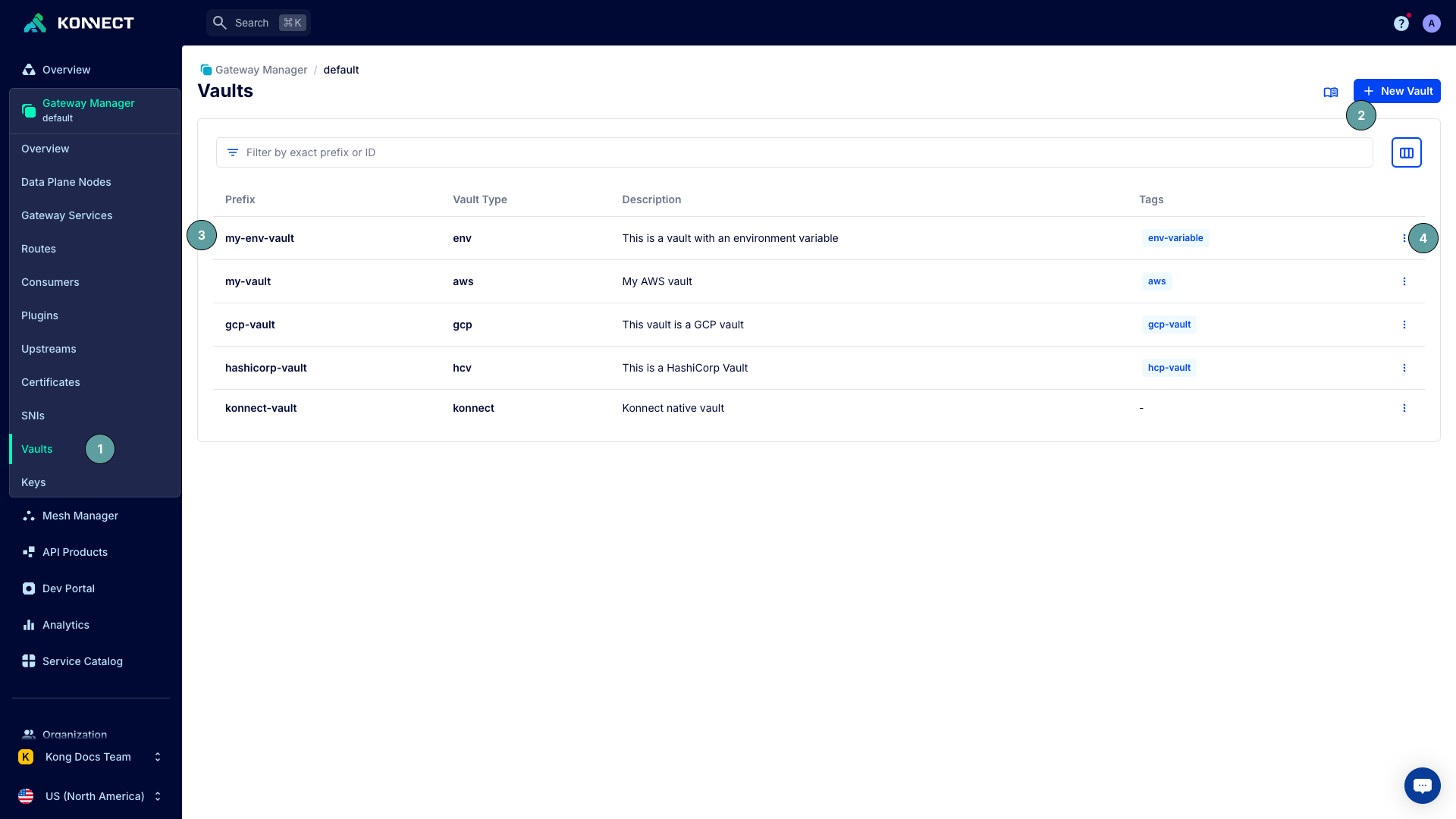1456x819 pixels.
Task: Click the table column settings icon
Action: (1406, 152)
